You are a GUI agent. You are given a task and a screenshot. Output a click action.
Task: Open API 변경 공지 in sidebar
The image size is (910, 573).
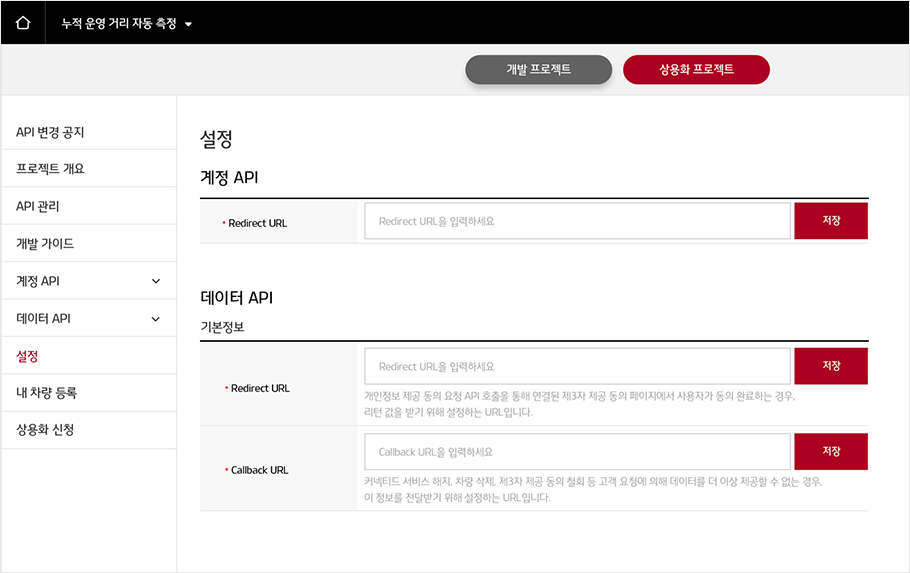click(50, 132)
